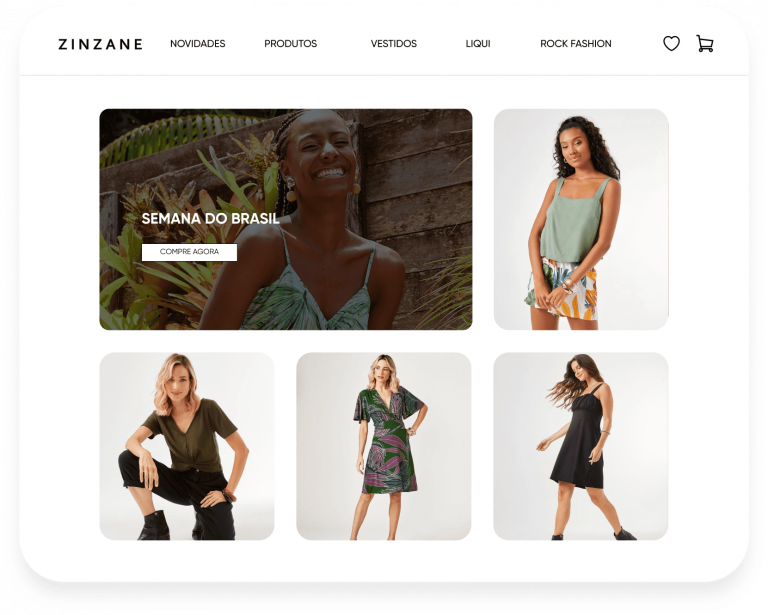Click the ZINZANE logo
Viewport: 768px width, 615px height.
[100, 44]
